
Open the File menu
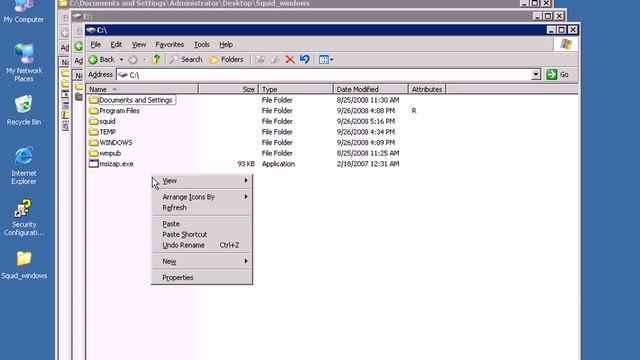(96, 44)
